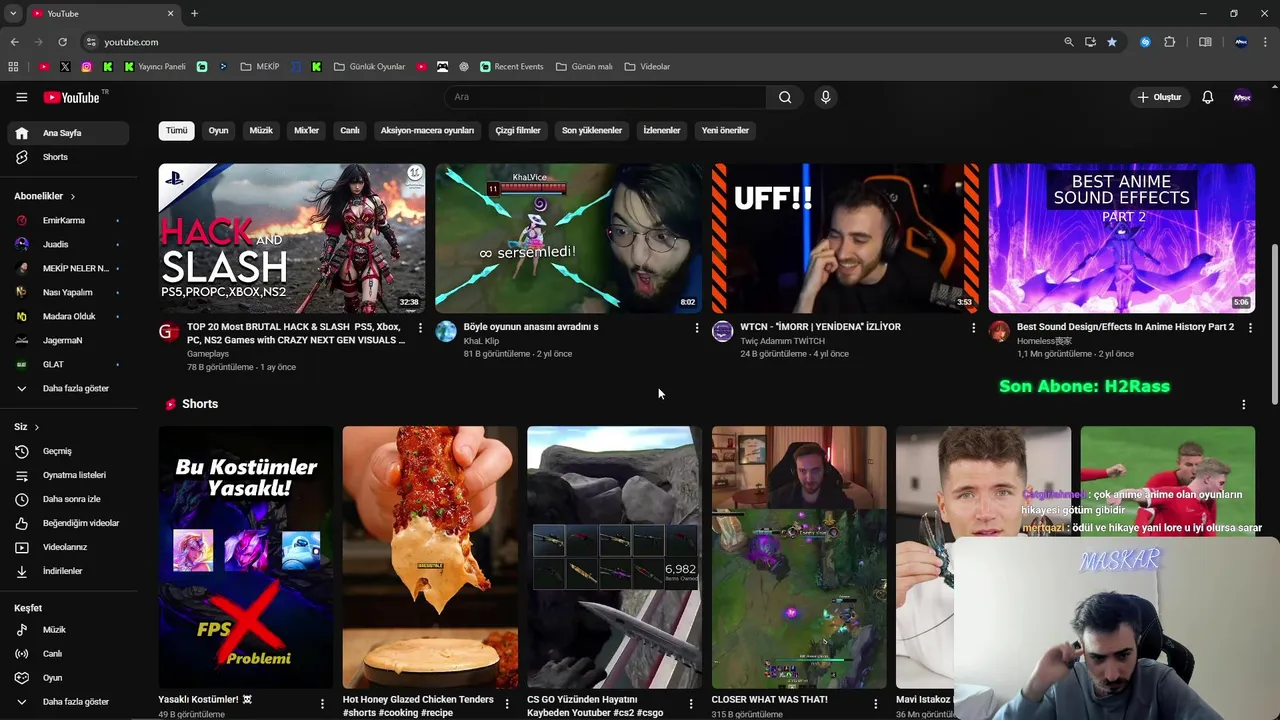Open options for Hot Honey Glazed Chicken short
This screenshot has width=1280, height=720.
[x=506, y=704]
